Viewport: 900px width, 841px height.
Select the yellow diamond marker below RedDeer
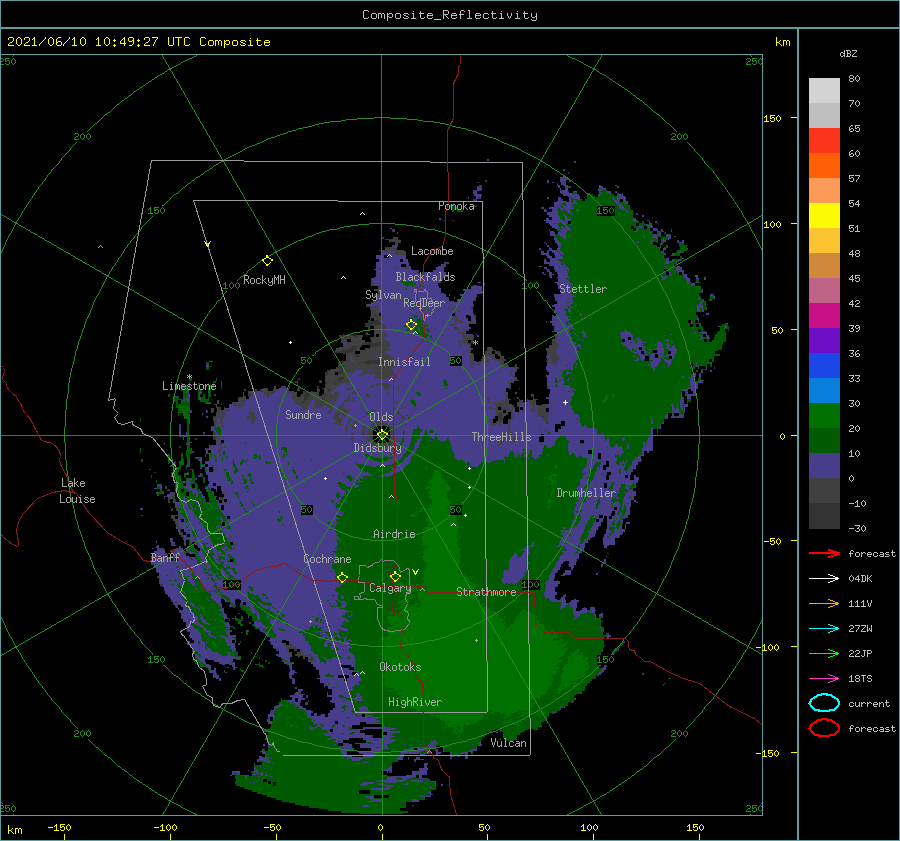tap(411, 325)
